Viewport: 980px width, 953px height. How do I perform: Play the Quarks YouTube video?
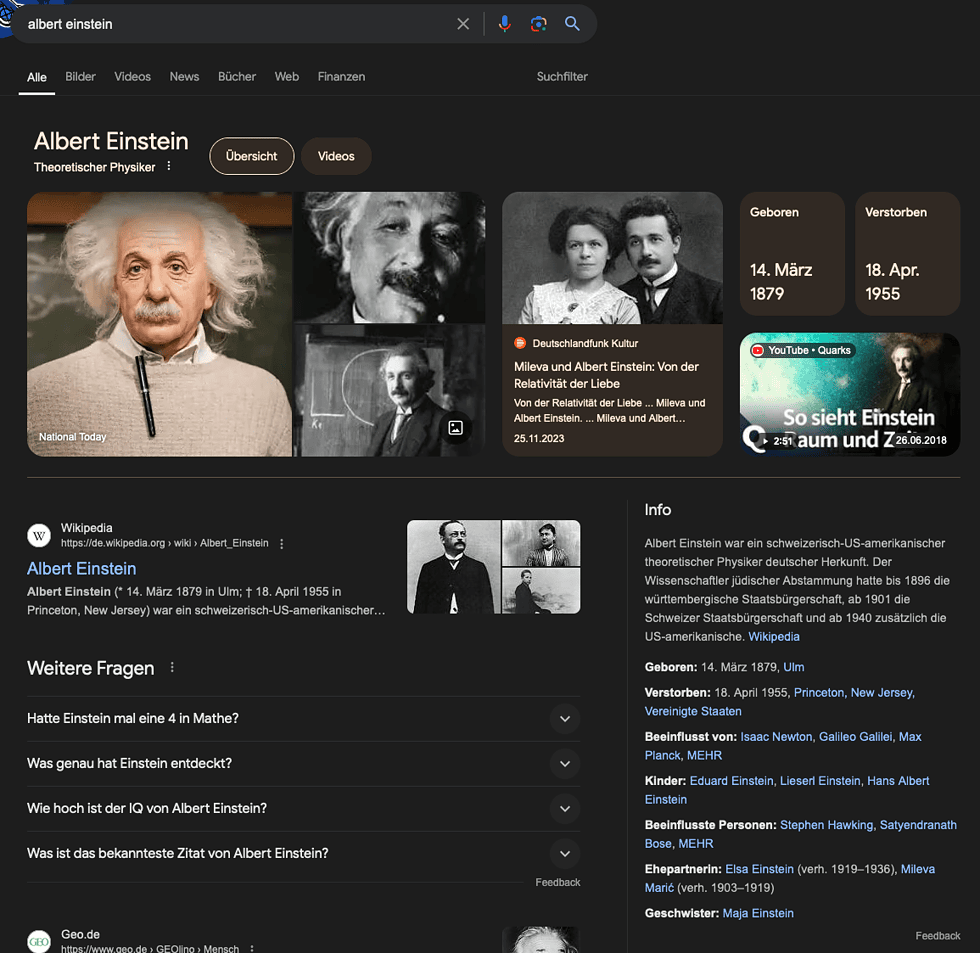point(849,394)
